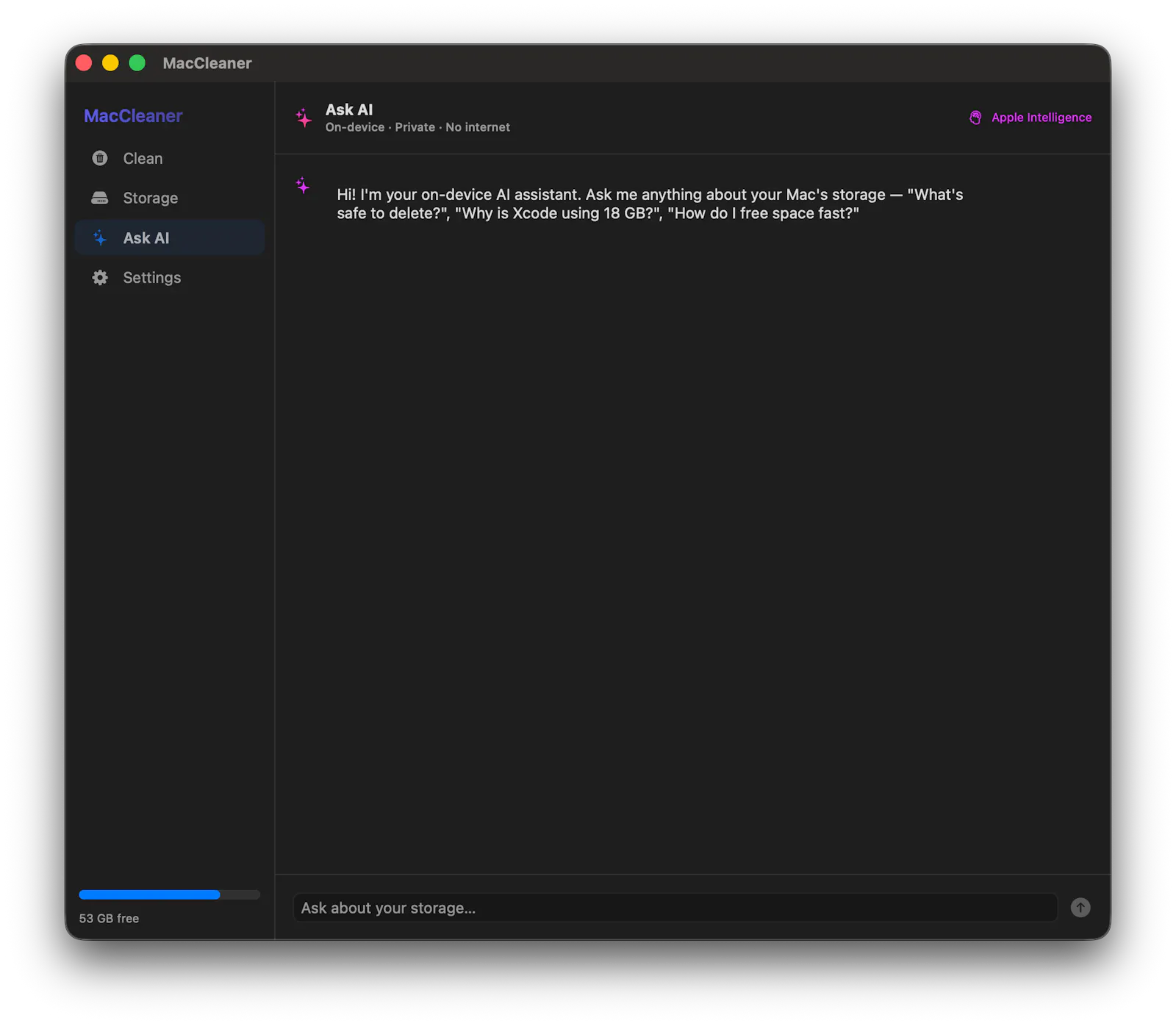Click the Ask AI sparkle sidebar icon

[100, 237]
